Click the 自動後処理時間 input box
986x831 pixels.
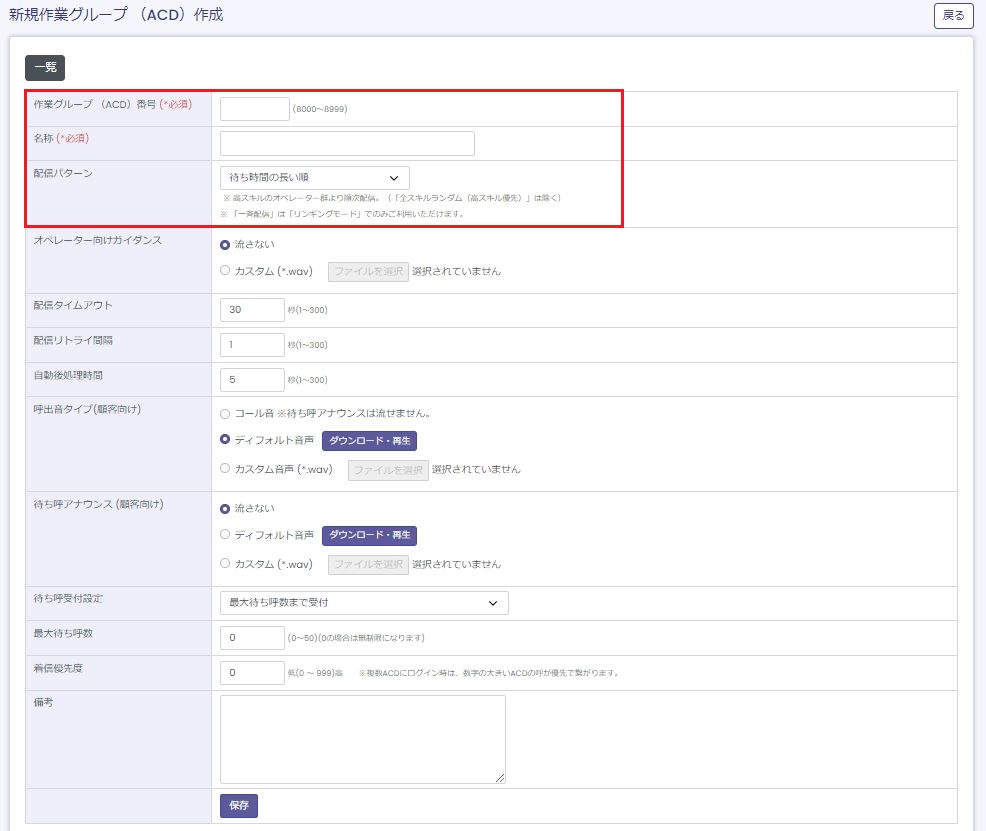(x=252, y=380)
